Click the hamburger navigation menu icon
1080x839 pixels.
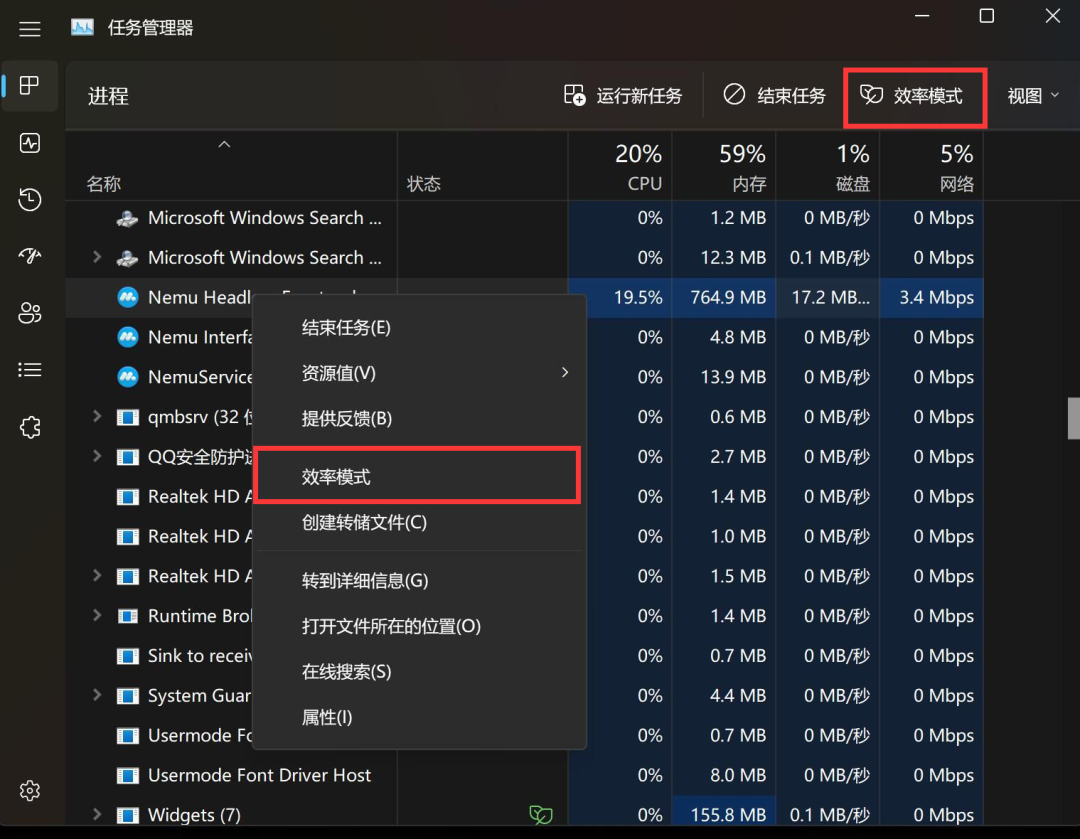tap(29, 28)
